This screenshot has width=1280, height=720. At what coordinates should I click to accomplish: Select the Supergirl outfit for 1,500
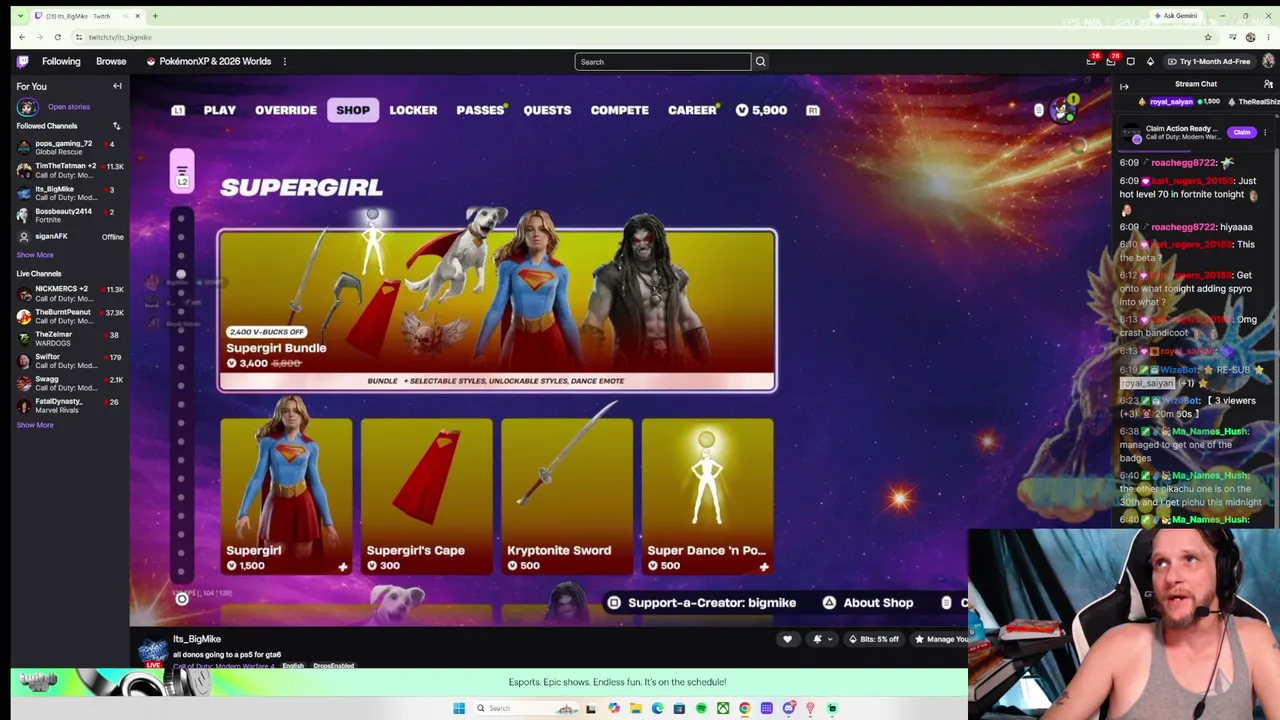point(286,496)
